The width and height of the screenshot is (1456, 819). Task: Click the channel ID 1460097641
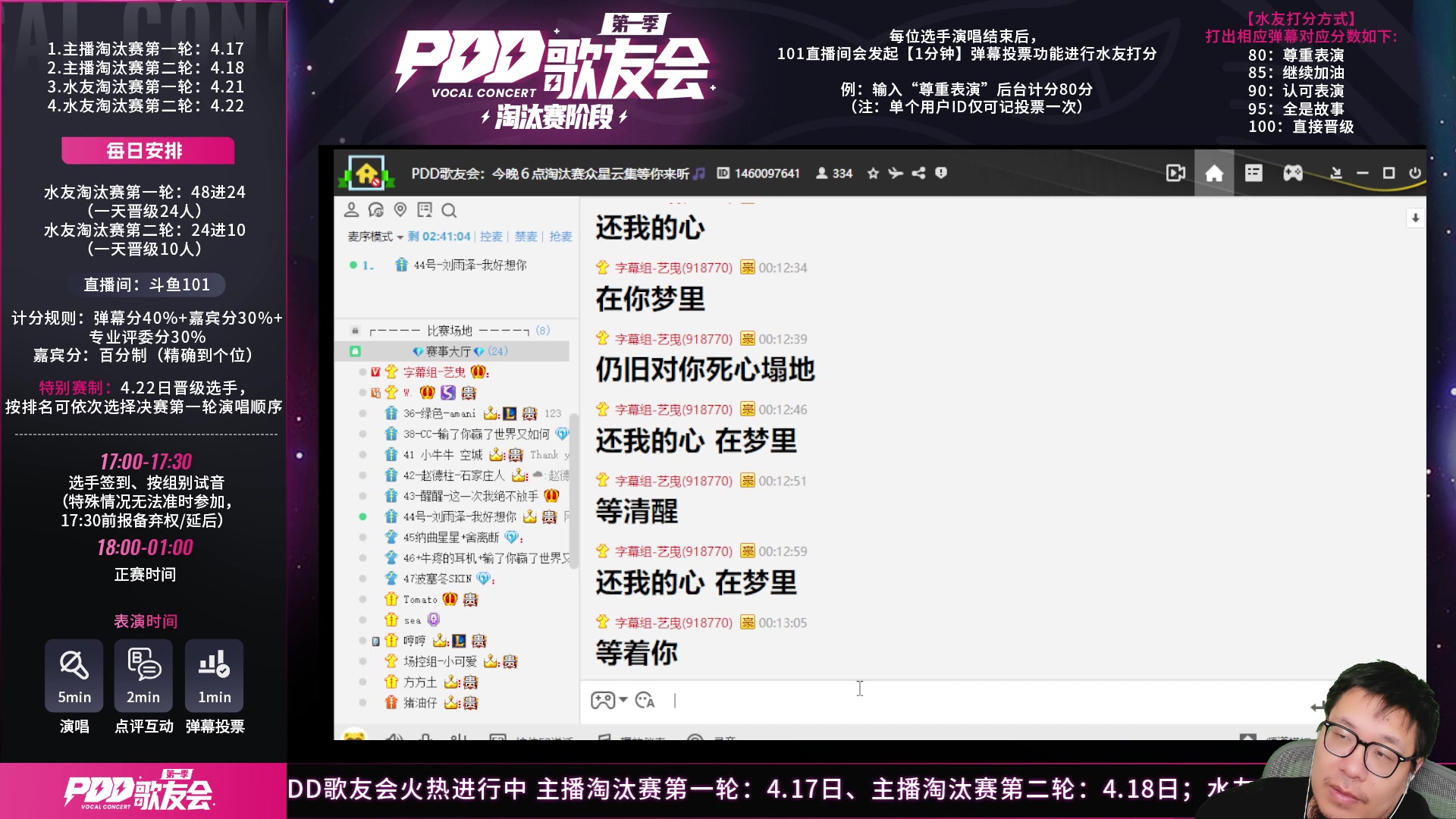coord(767,173)
